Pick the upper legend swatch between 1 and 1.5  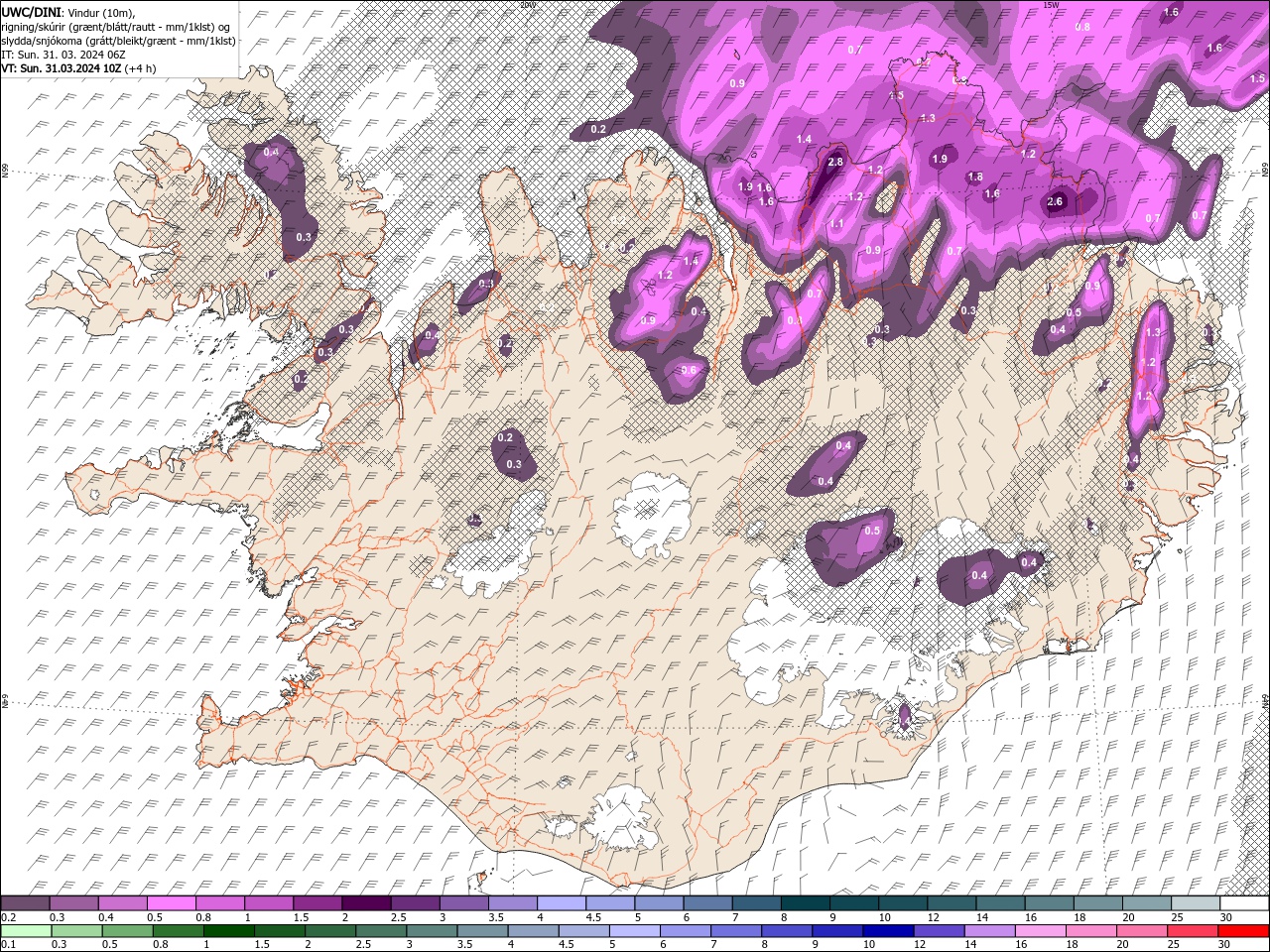click(x=268, y=903)
